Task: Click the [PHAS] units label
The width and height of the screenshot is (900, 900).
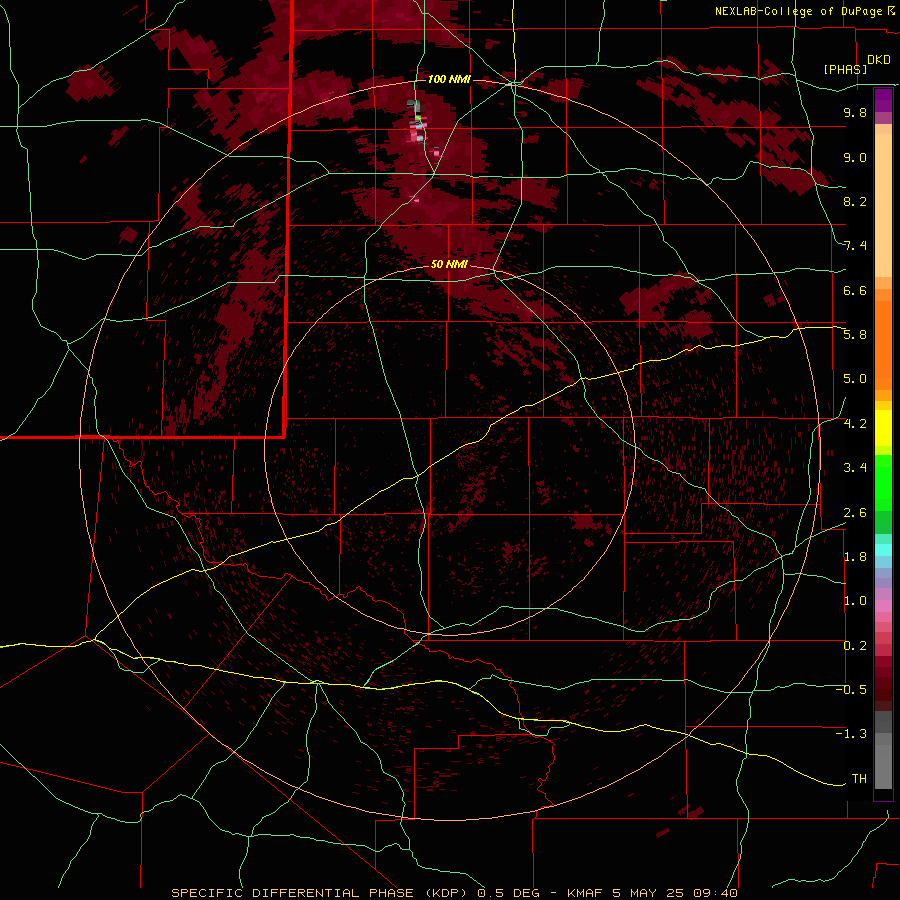Action: tap(845, 69)
